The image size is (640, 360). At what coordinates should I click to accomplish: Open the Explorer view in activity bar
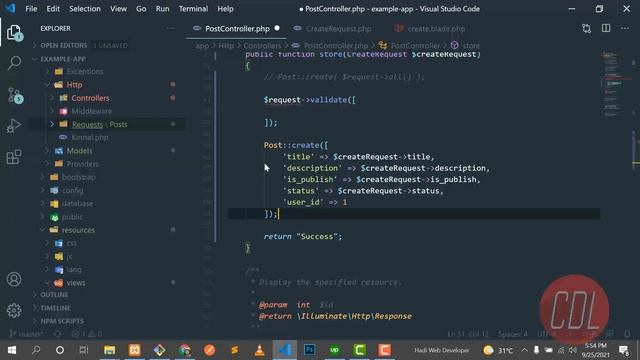14,33
